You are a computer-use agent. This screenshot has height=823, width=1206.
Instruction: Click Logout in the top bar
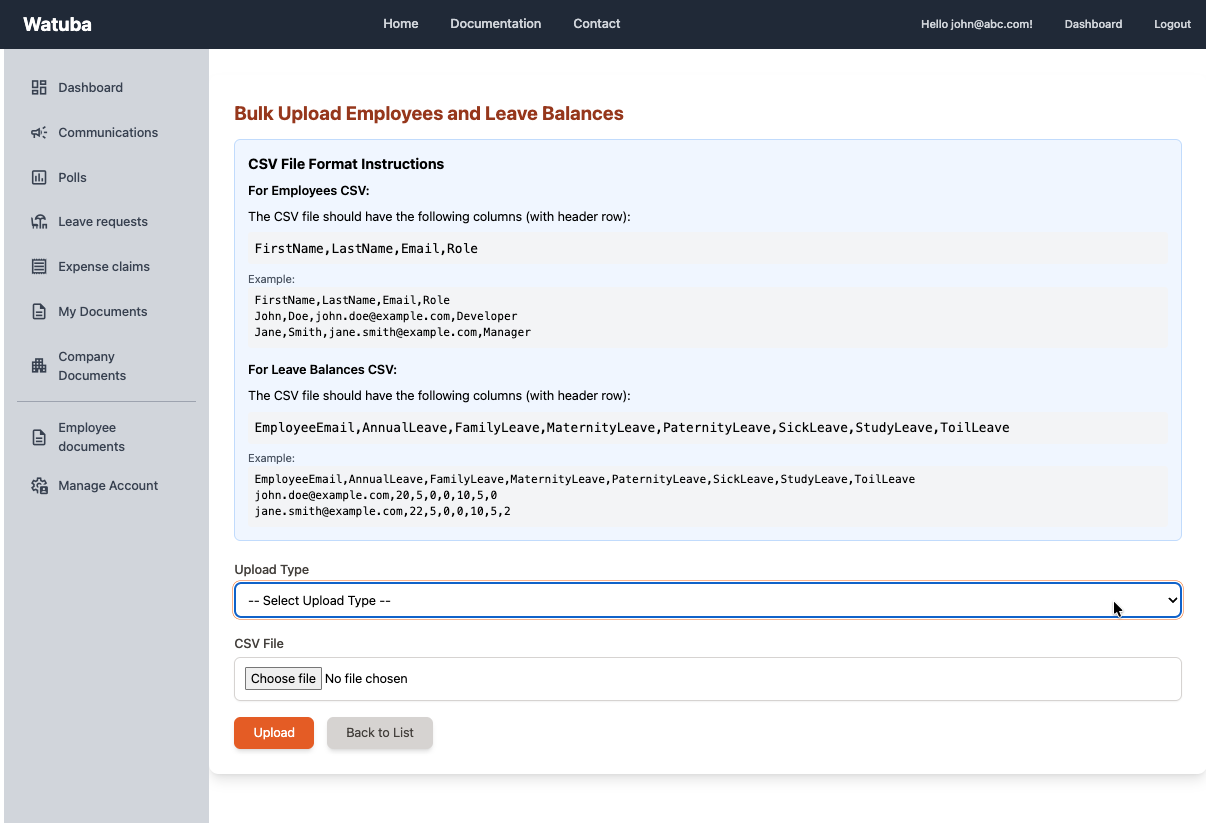point(1173,24)
